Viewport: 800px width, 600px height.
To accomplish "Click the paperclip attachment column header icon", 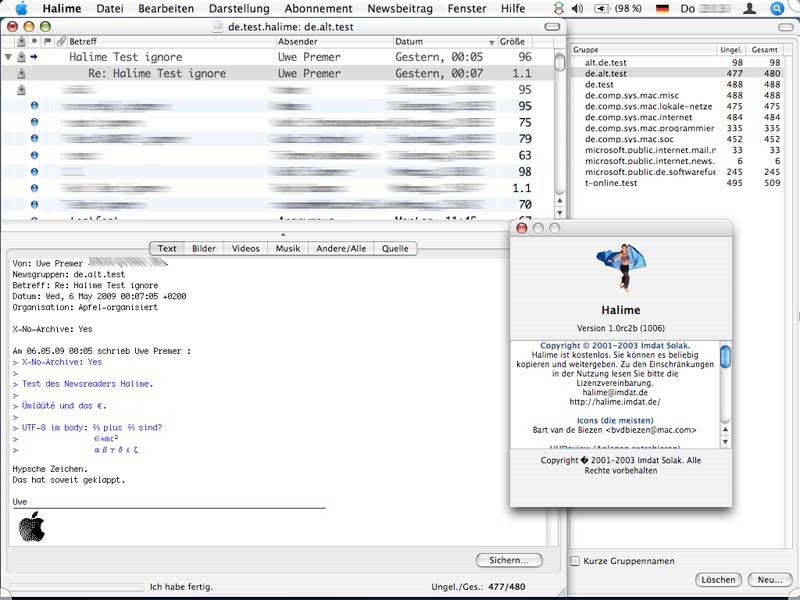I will click(61, 42).
